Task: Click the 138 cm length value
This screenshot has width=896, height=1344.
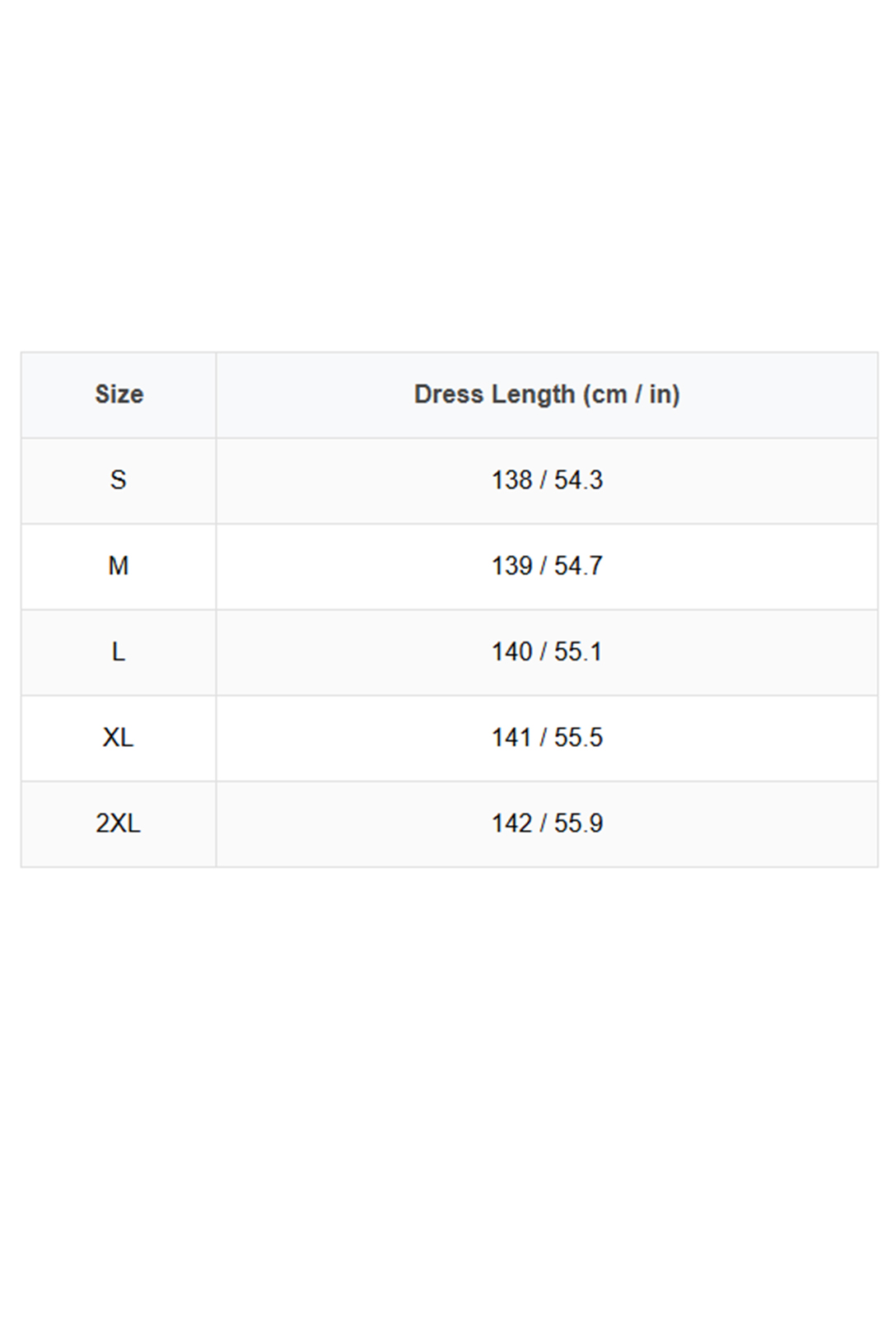Action: coord(511,480)
